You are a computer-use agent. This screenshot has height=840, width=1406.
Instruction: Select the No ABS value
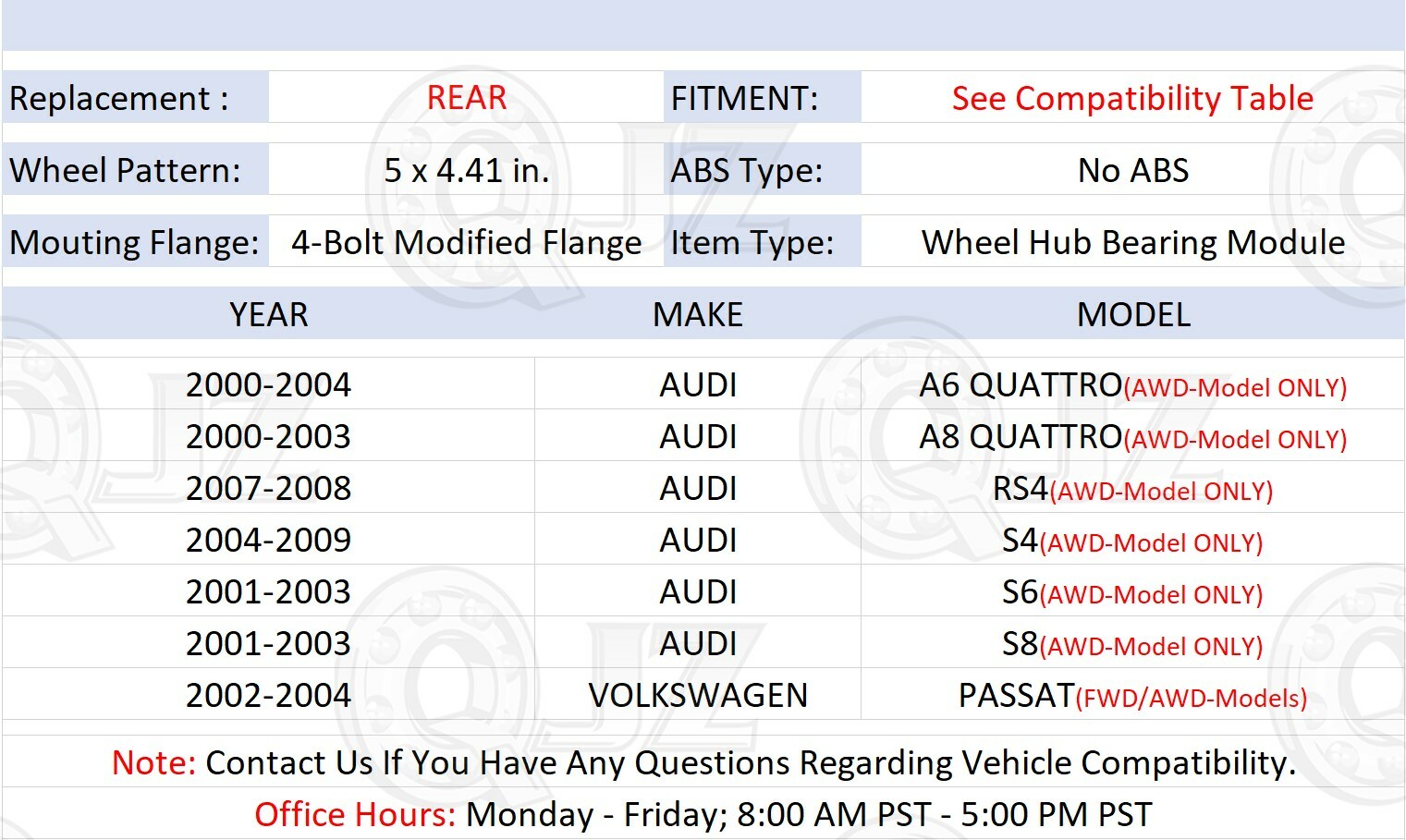click(1133, 170)
